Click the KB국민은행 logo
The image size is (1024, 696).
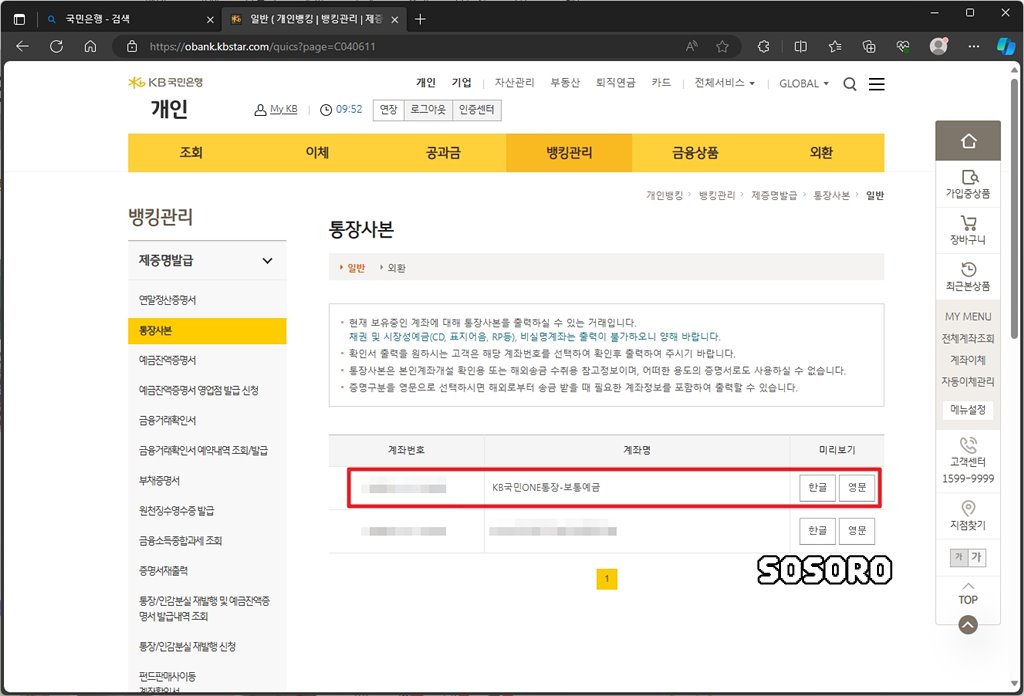pyautogui.click(x=166, y=82)
